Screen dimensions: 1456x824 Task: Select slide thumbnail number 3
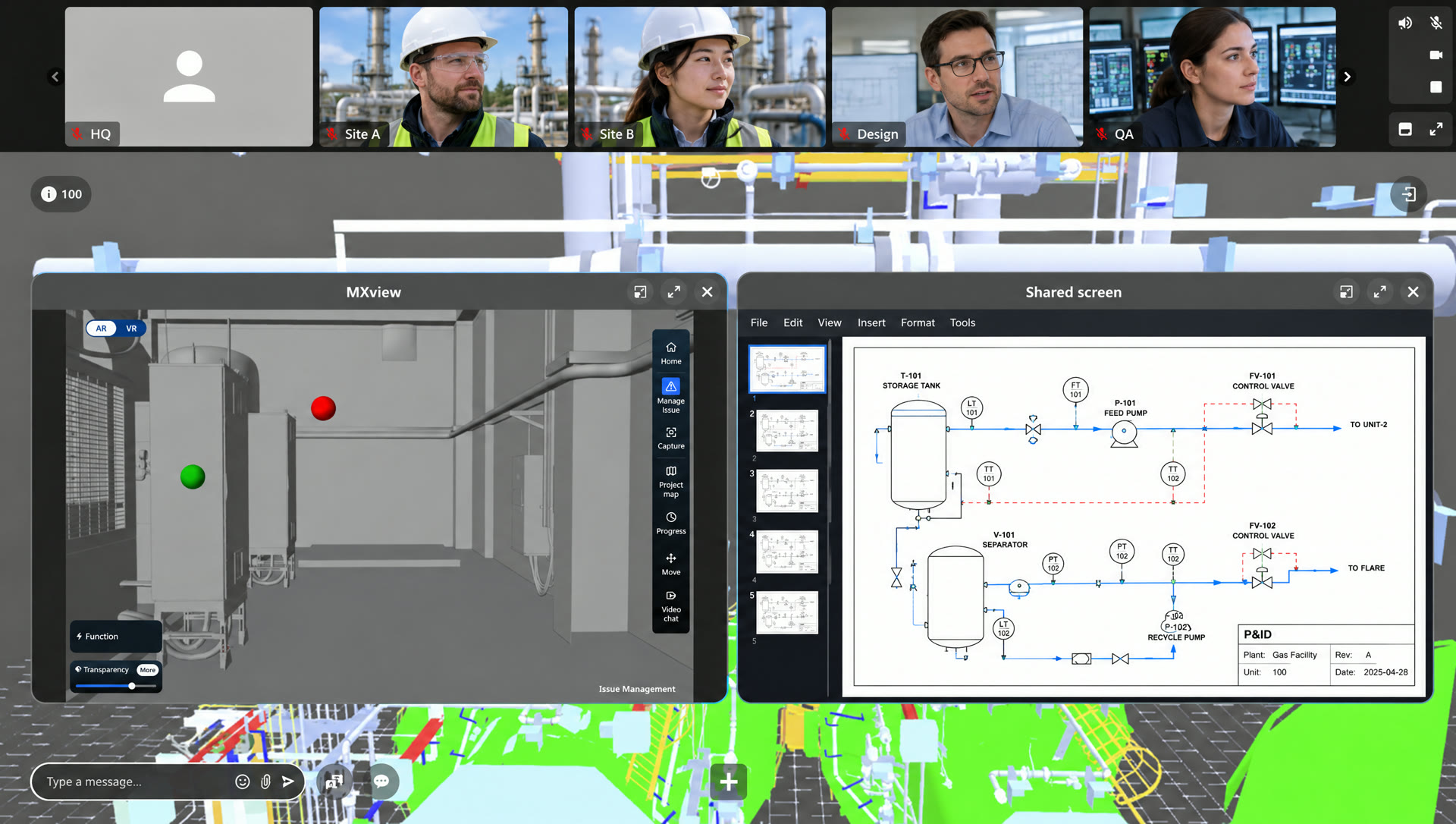[787, 491]
